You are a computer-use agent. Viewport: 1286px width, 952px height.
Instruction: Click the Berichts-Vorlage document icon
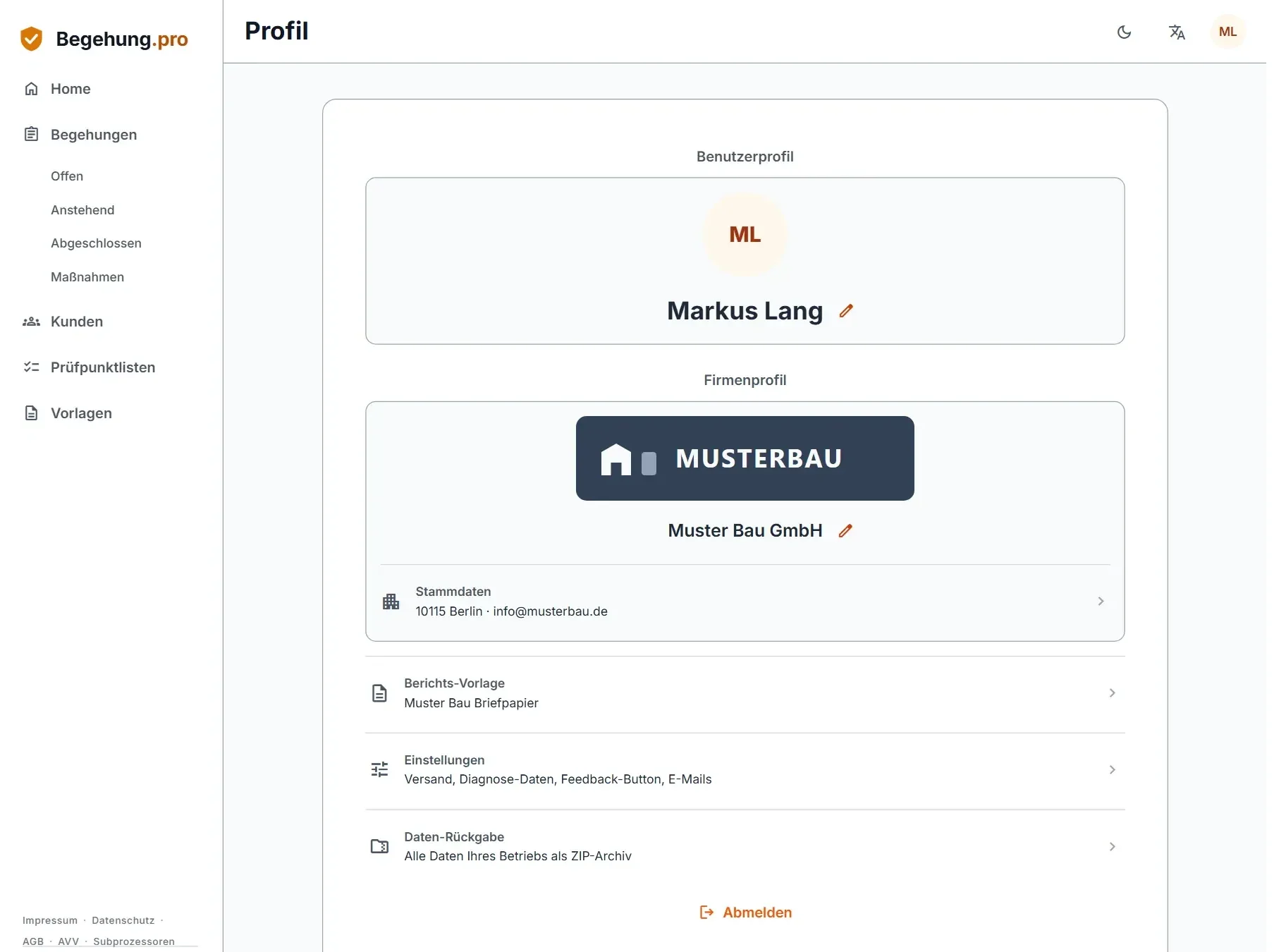tap(379, 693)
